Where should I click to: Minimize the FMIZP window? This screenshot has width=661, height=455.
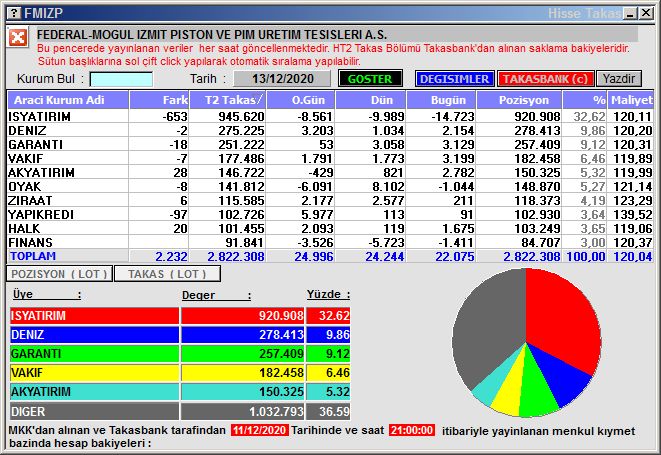point(631,13)
